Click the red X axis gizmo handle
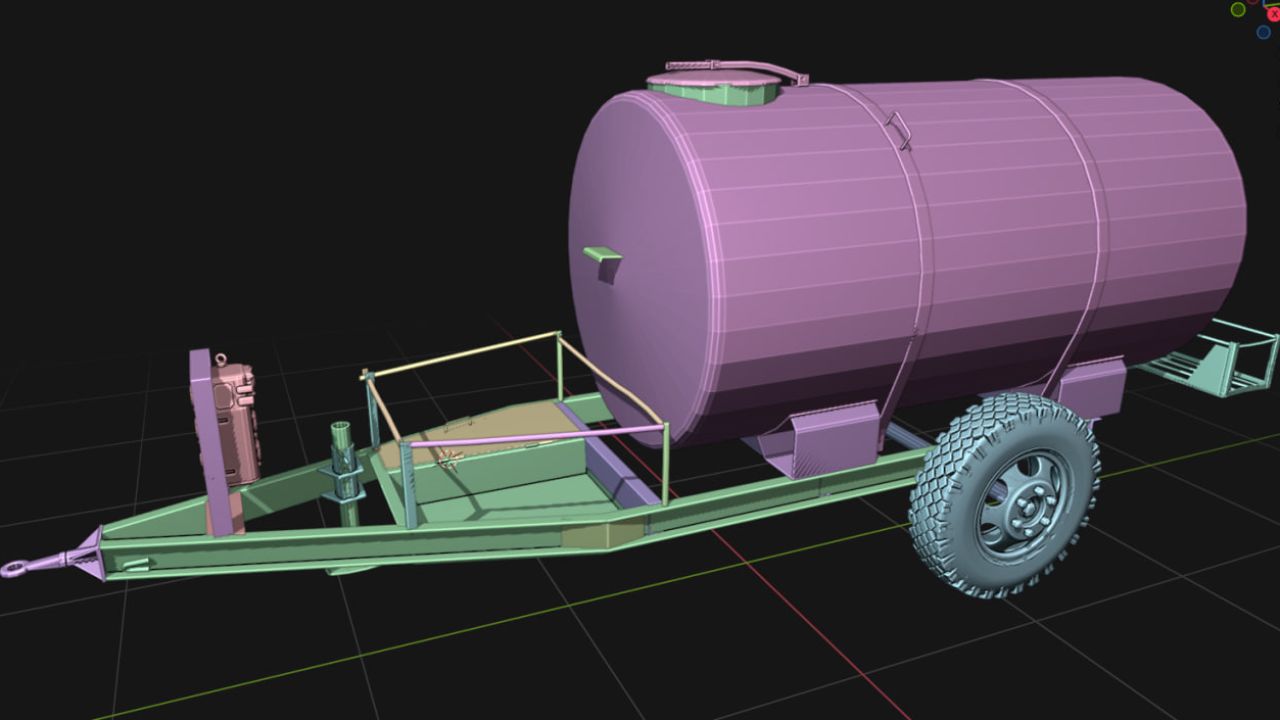Screen dimensions: 1280x720 pyautogui.click(x=1274, y=14)
